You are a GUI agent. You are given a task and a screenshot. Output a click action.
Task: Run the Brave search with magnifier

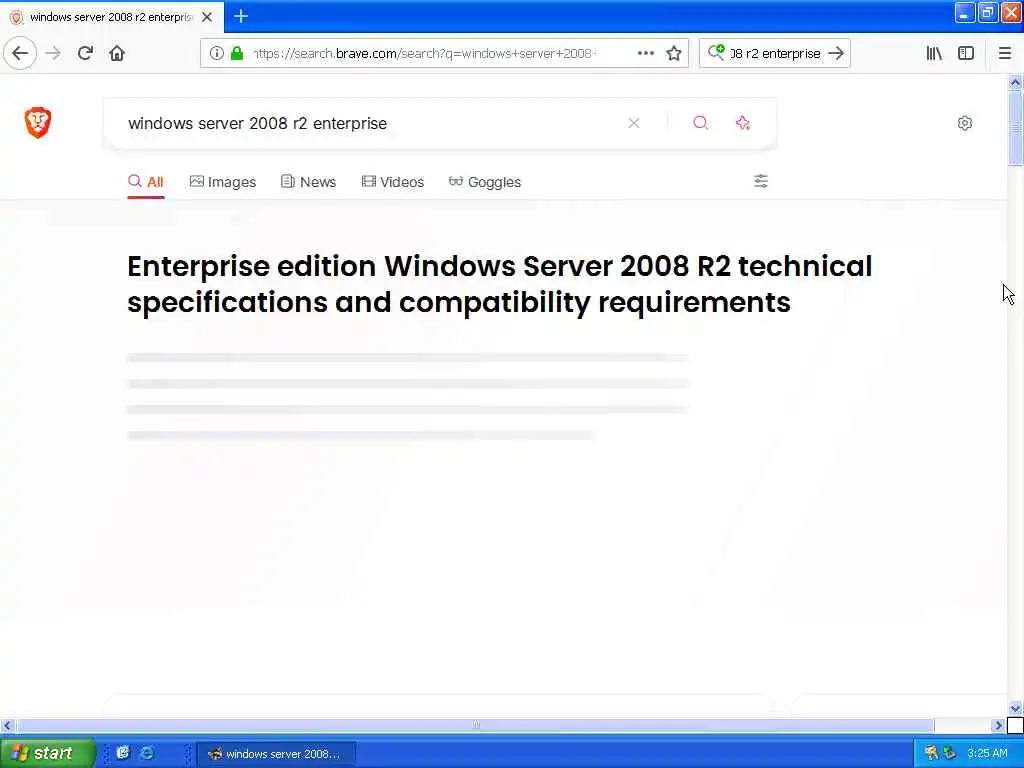(x=701, y=123)
